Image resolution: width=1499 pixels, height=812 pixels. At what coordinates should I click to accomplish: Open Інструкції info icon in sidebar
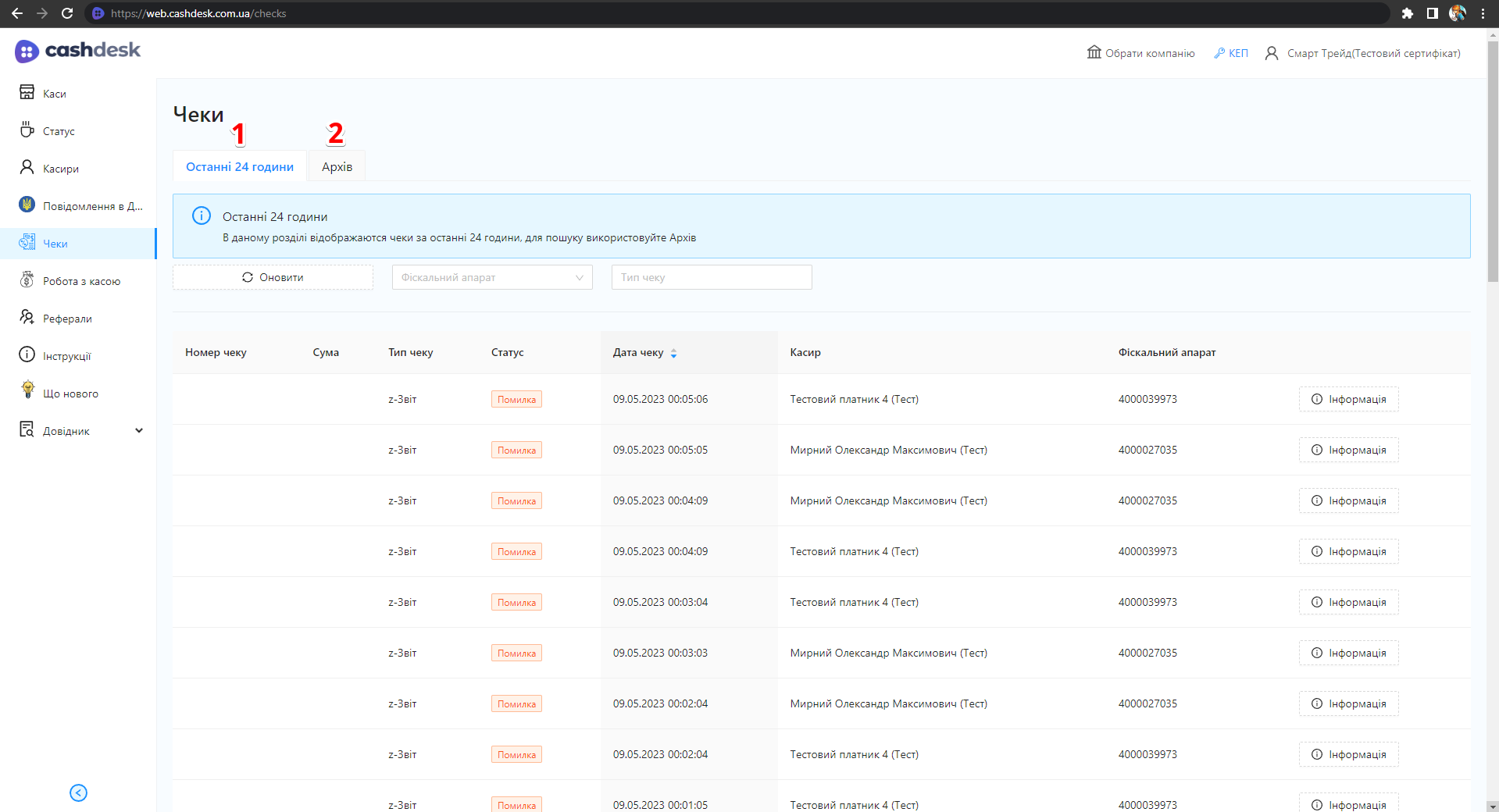pyautogui.click(x=27, y=355)
